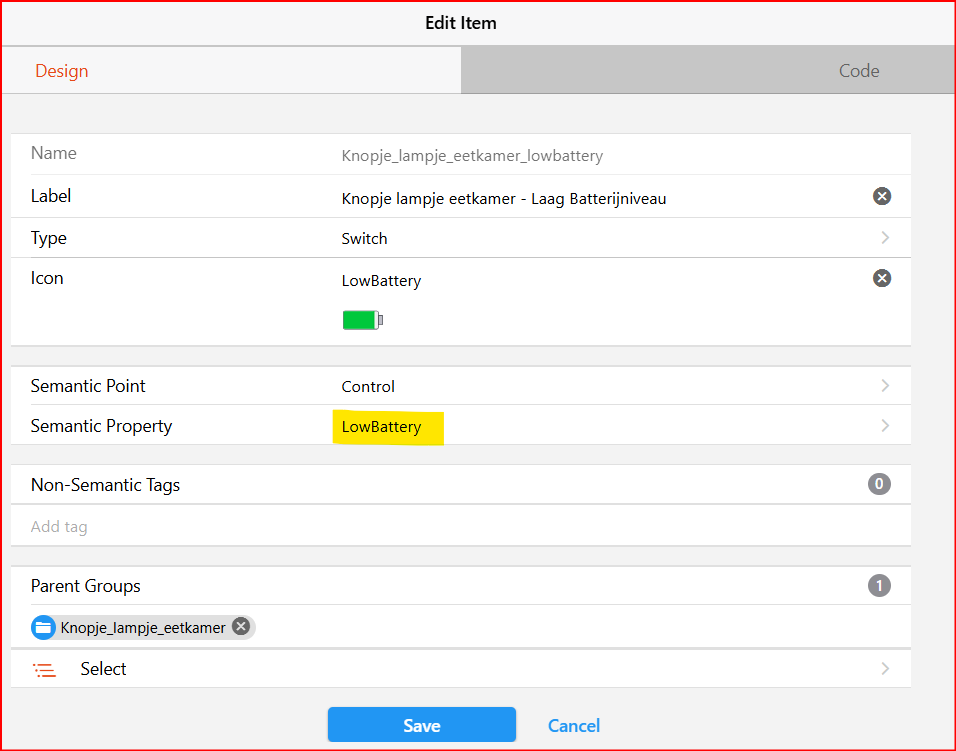
Task: Open the Type selection chevron
Action: click(885, 238)
